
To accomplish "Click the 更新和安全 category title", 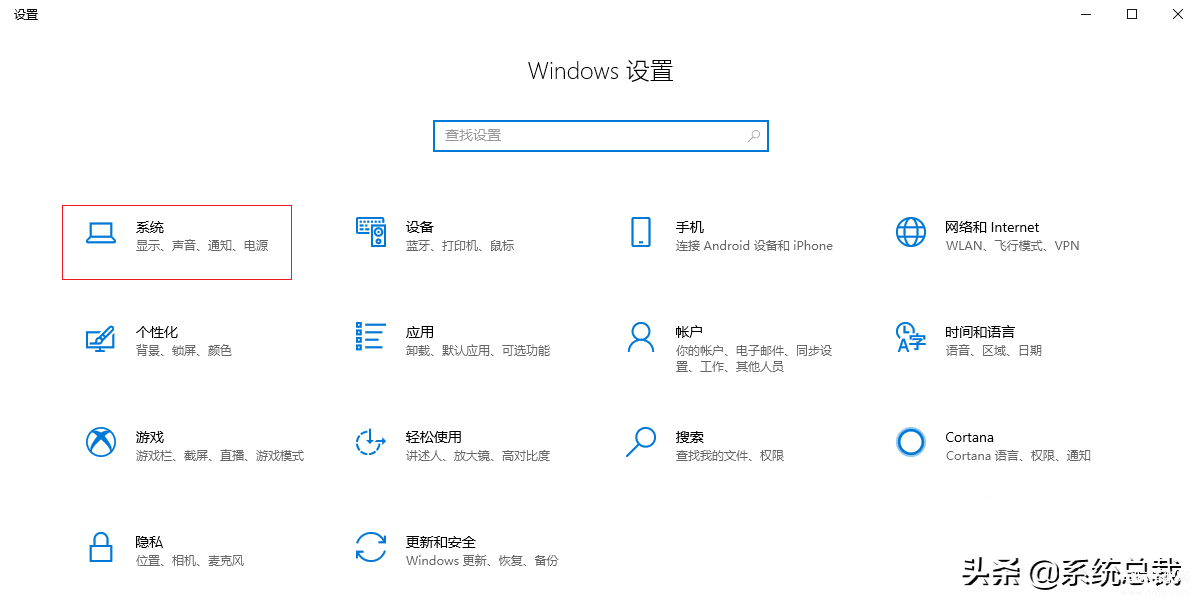I will (x=441, y=542).
